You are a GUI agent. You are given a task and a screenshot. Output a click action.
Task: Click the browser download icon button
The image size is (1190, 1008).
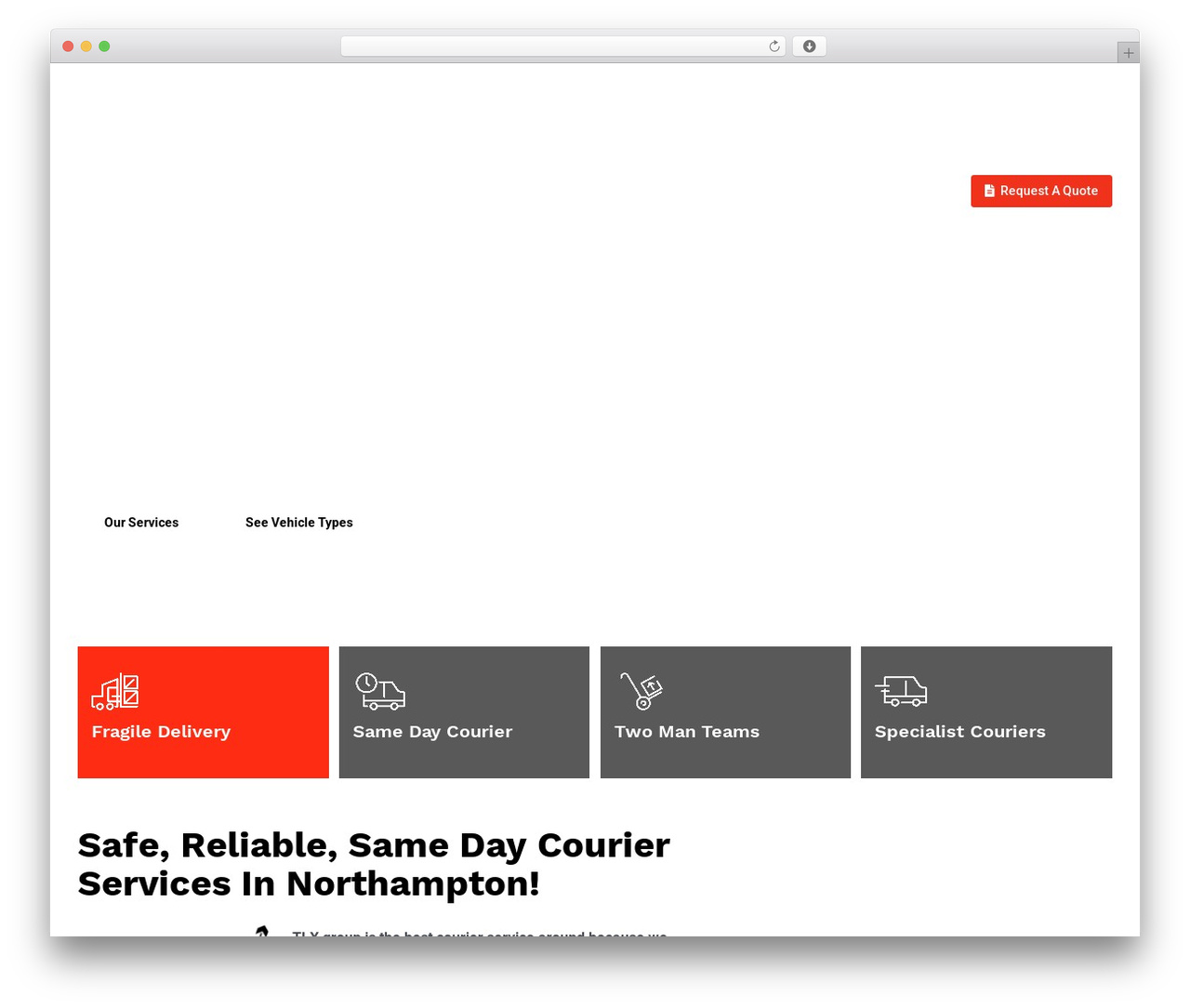tap(809, 46)
